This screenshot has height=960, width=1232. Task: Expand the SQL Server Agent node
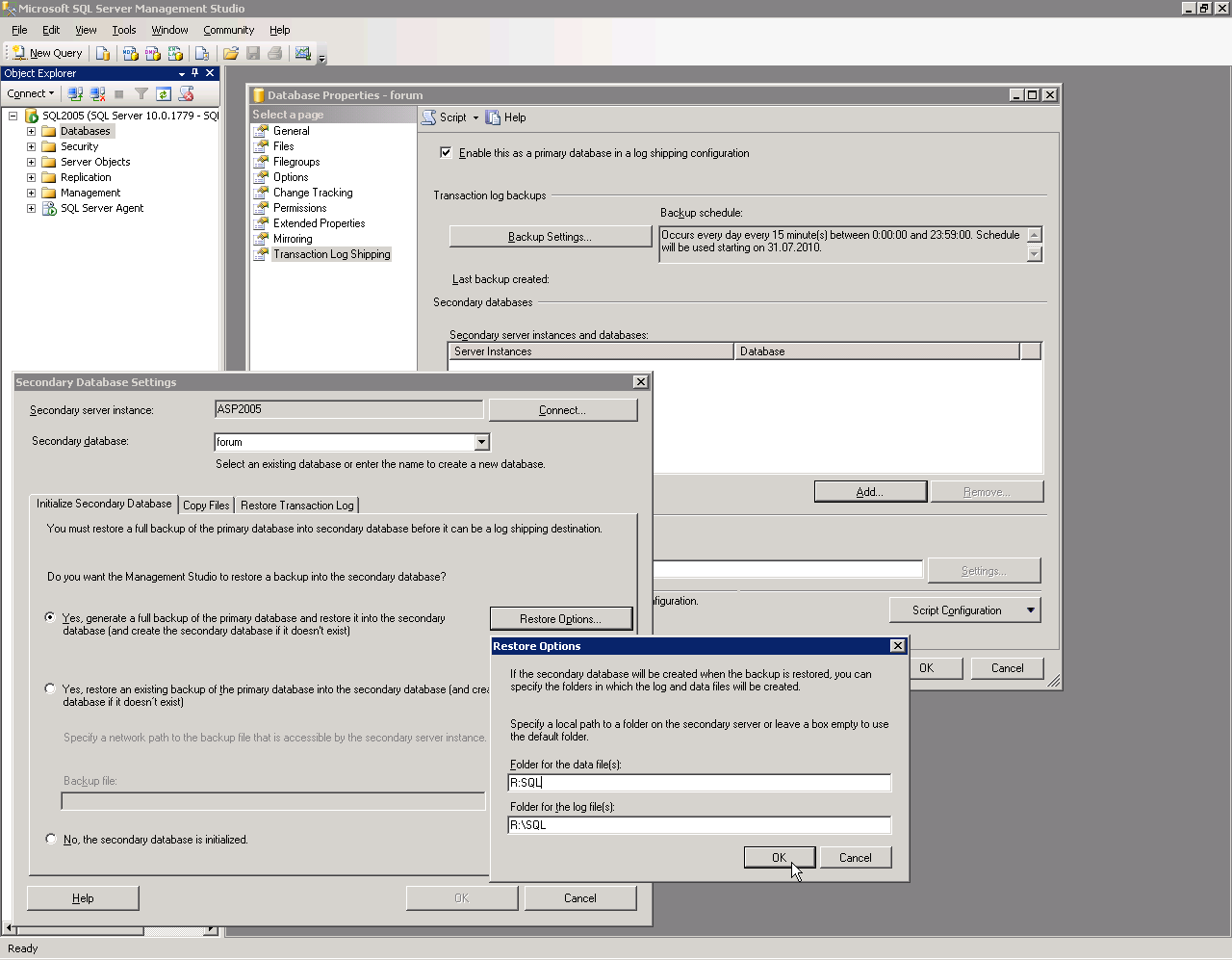31,208
